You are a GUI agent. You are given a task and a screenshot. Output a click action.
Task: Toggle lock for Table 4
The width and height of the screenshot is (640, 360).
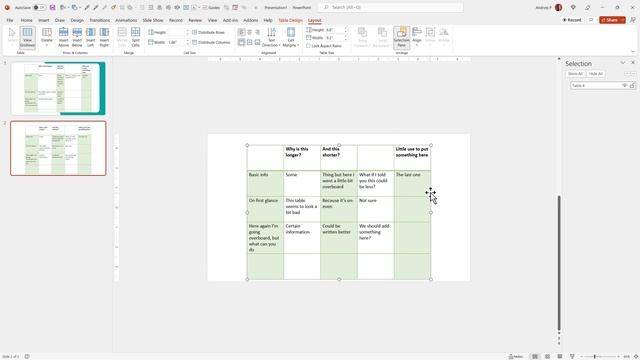[x=632, y=85]
